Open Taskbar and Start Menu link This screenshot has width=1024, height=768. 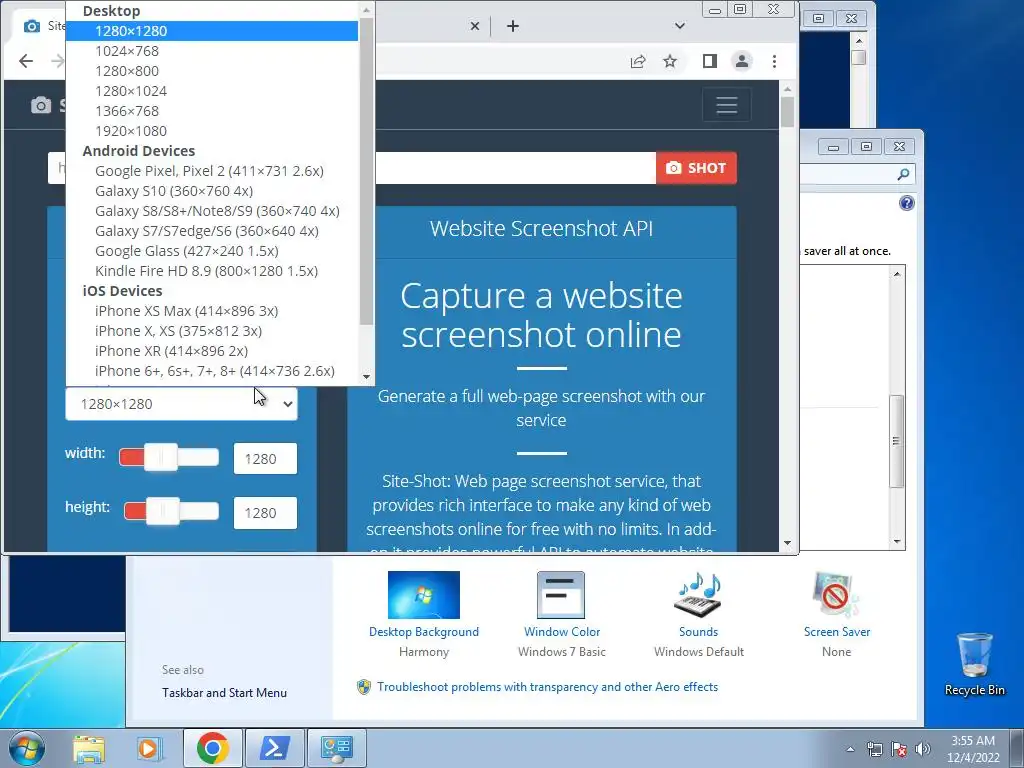point(224,693)
